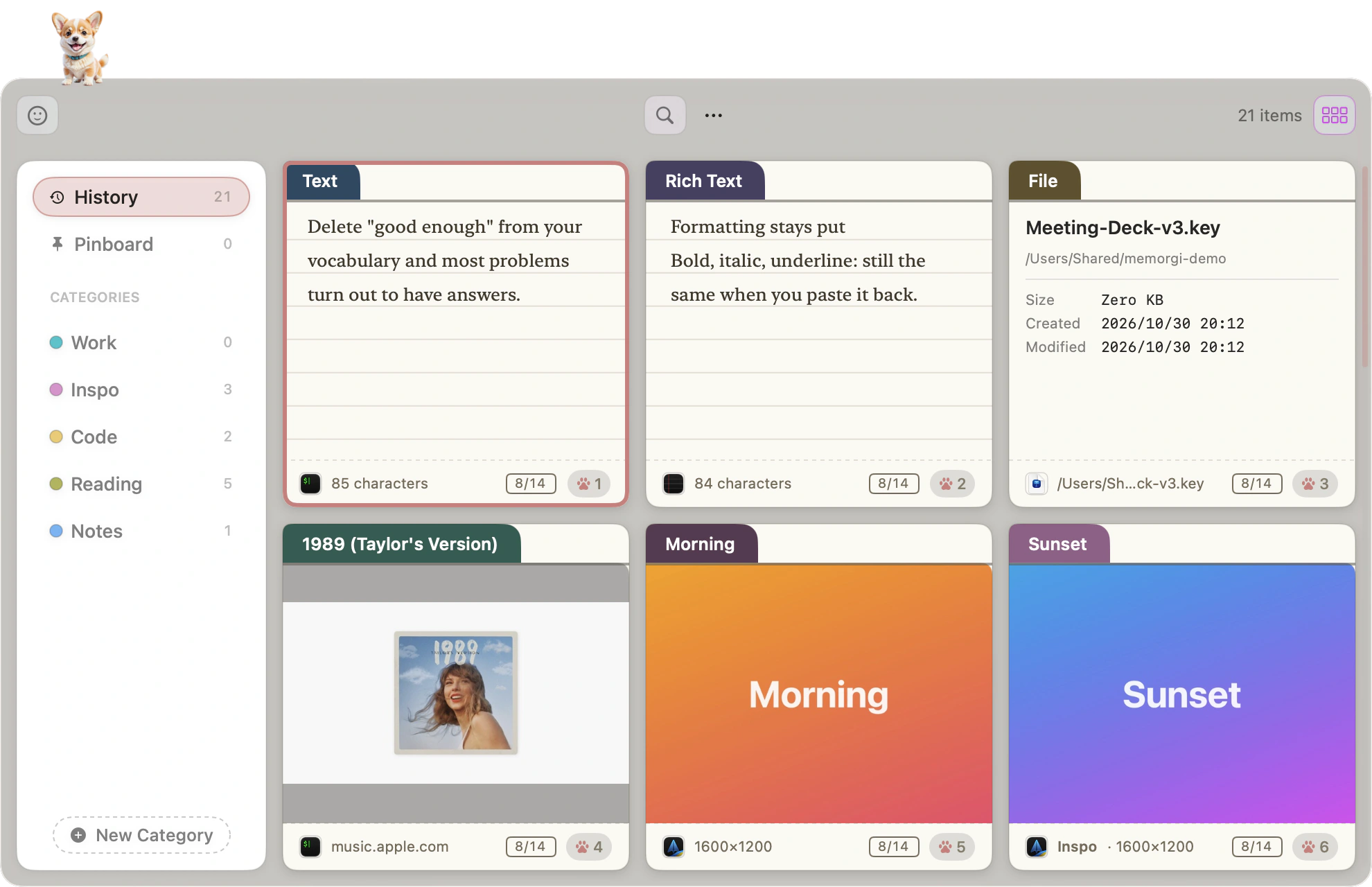Image resolution: width=1372 pixels, height=887 pixels.
Task: Click the paw badge numbered 4
Action: [x=589, y=847]
